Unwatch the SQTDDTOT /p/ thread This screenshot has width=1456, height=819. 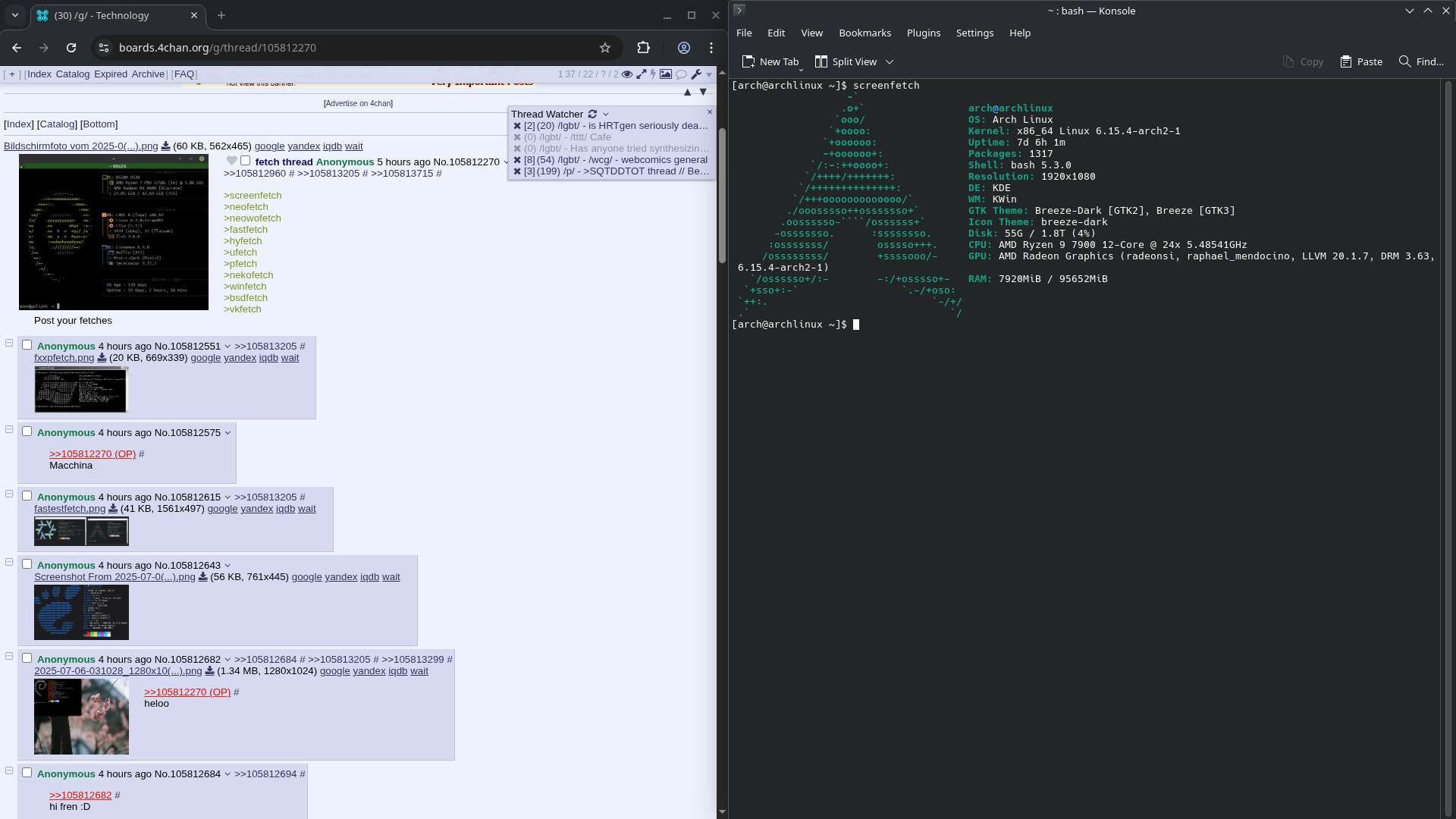coord(517,171)
